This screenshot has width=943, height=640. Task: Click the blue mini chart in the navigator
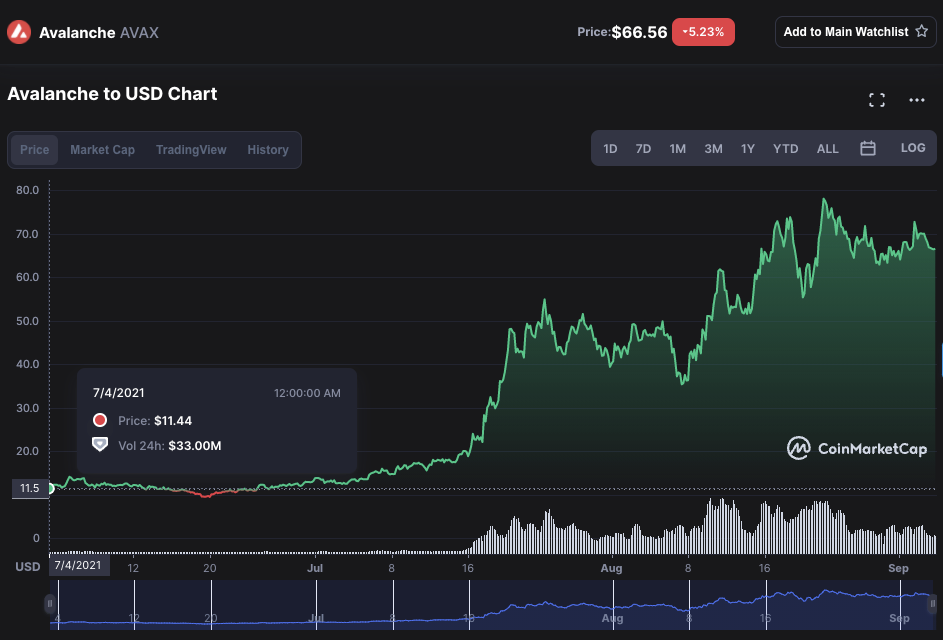point(491,605)
